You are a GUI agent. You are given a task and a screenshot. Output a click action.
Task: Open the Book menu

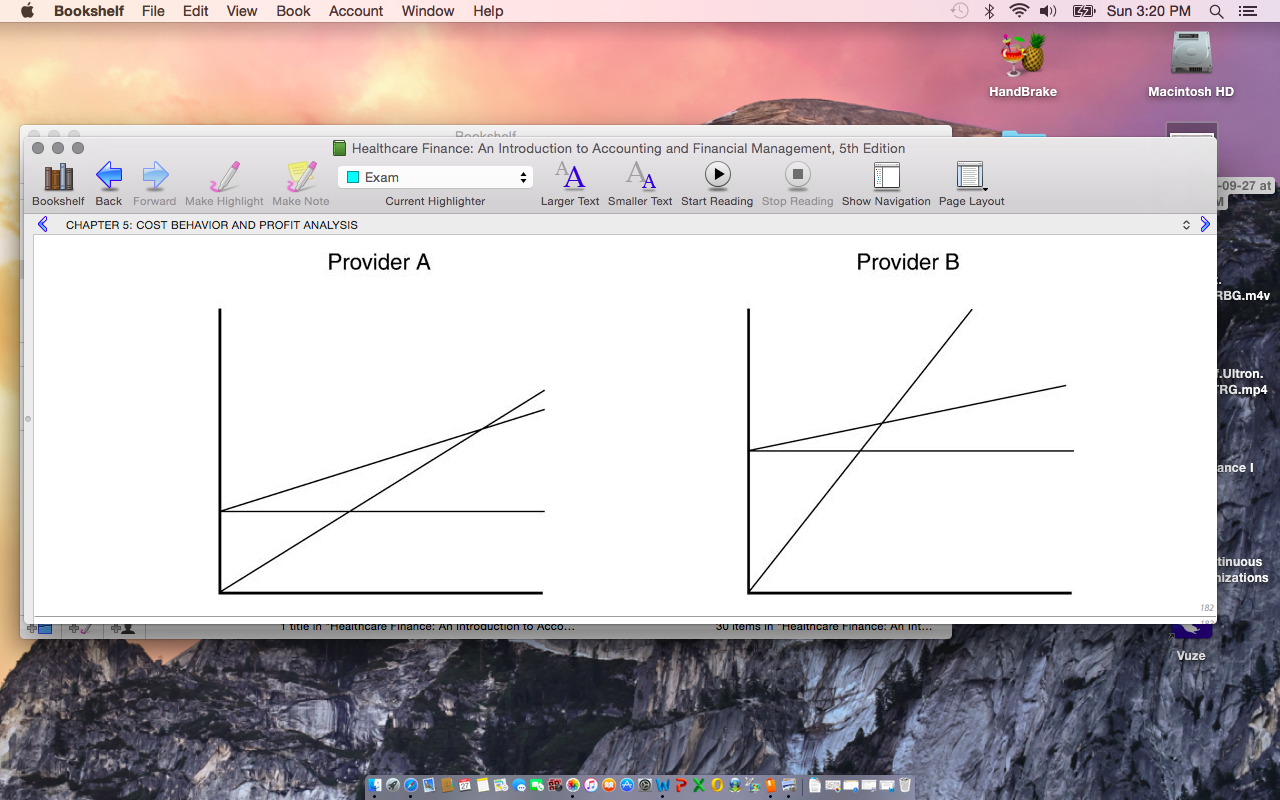point(292,11)
